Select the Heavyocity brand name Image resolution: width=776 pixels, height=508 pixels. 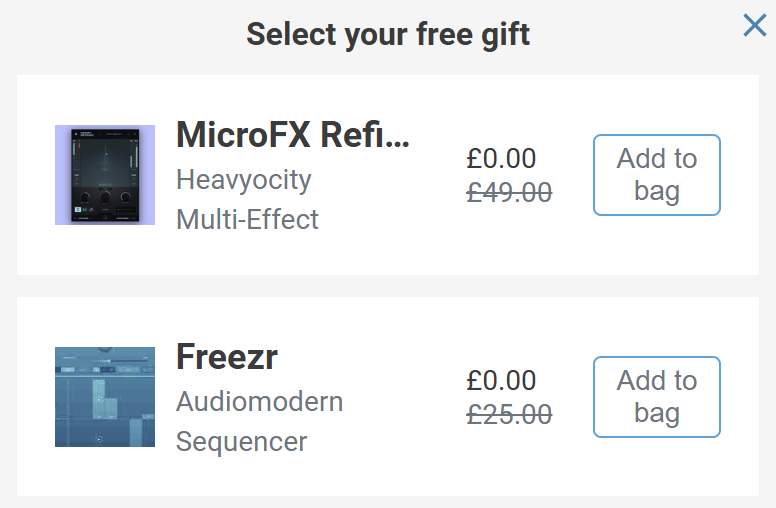(244, 180)
